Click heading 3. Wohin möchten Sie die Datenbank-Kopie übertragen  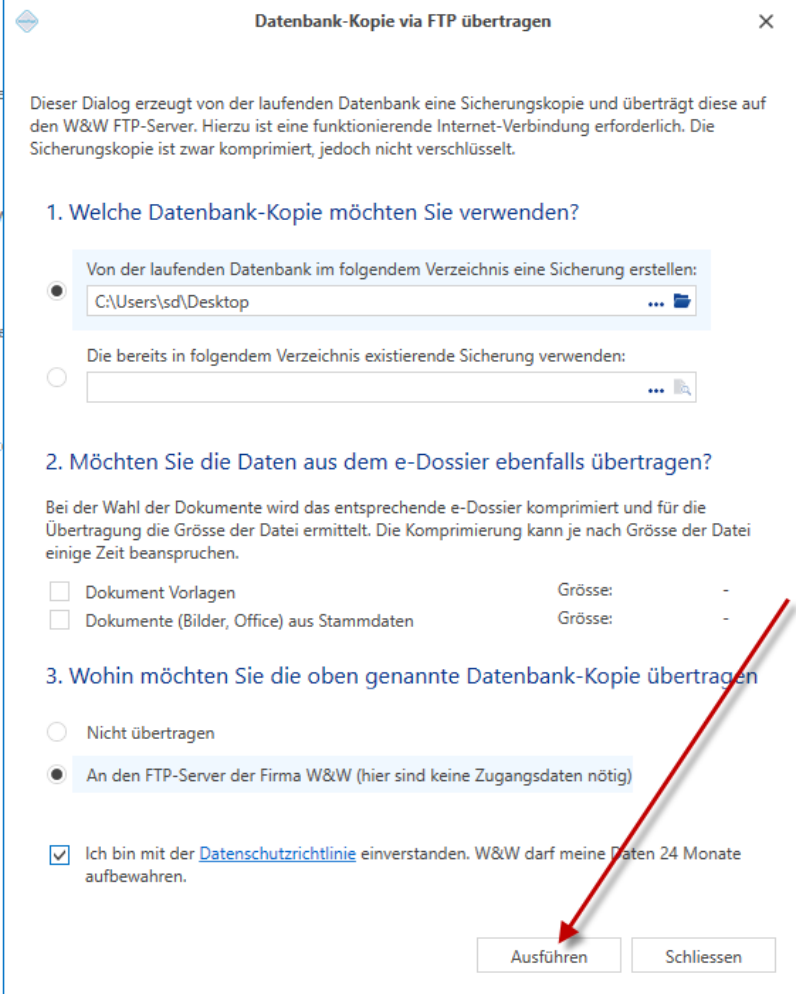click(x=402, y=676)
